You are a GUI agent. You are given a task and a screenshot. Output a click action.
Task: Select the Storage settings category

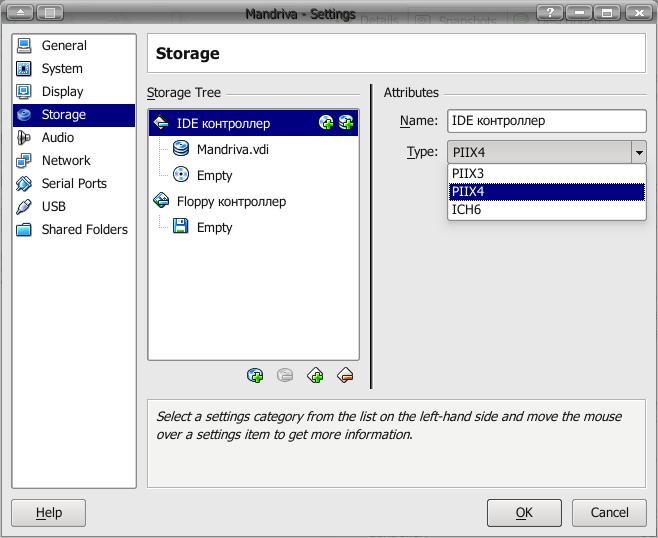(74, 115)
